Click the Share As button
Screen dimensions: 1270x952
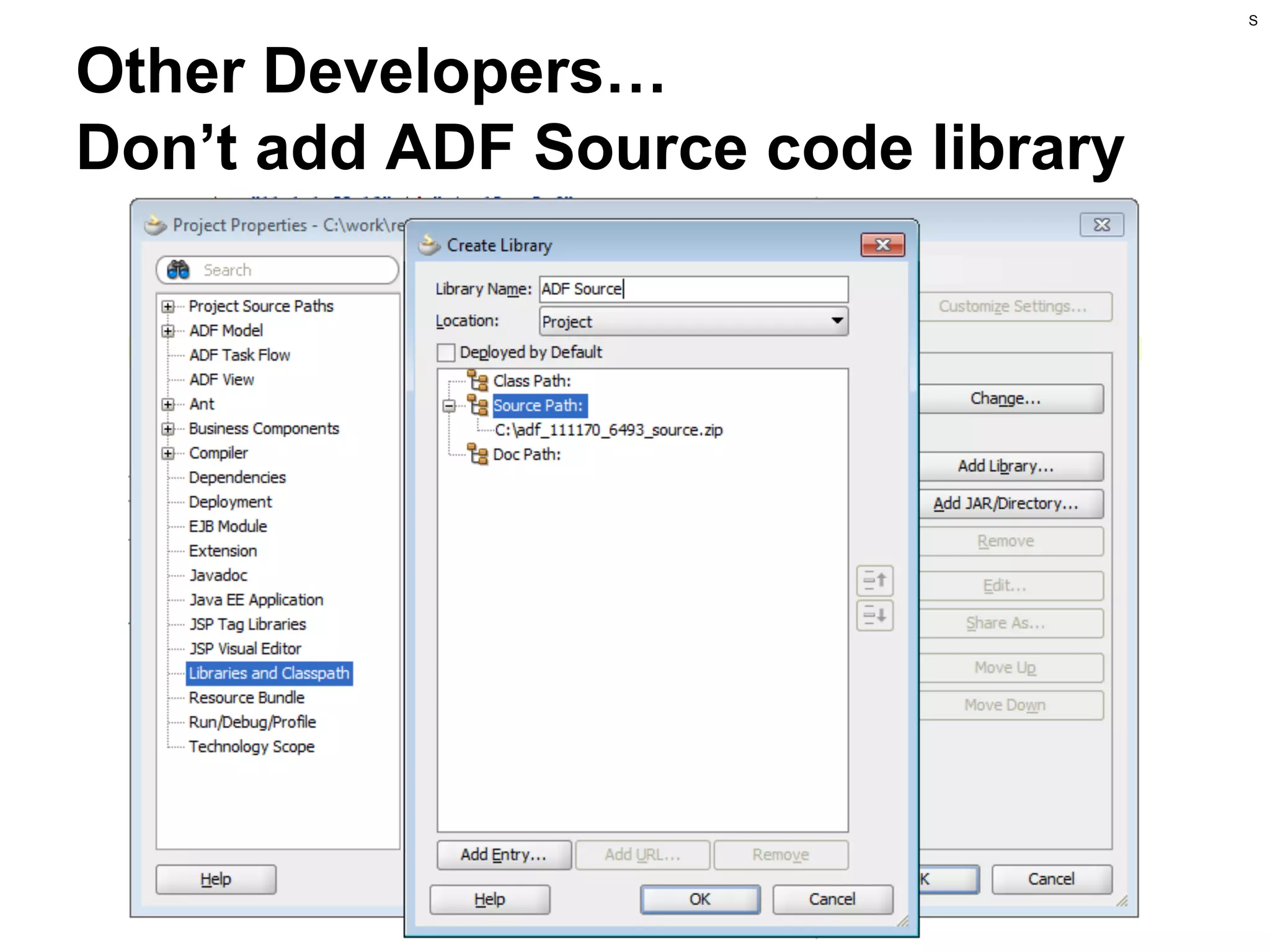pos(1011,623)
